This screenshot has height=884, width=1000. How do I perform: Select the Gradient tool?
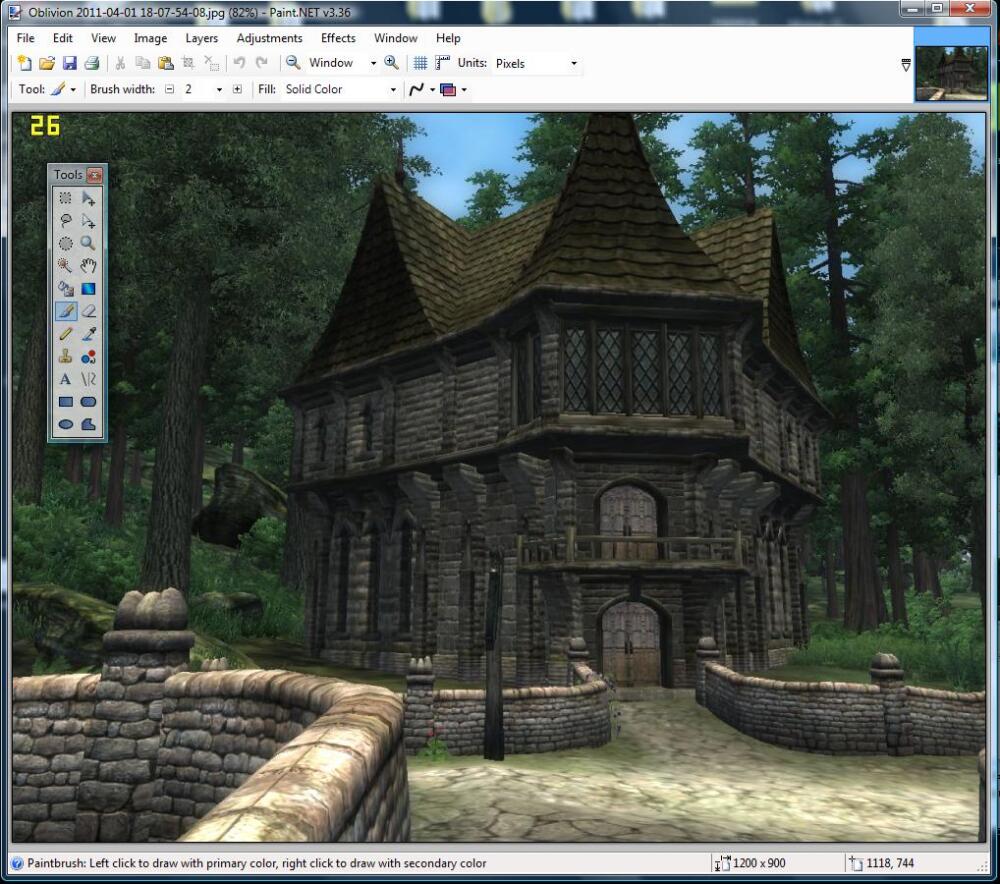89,289
